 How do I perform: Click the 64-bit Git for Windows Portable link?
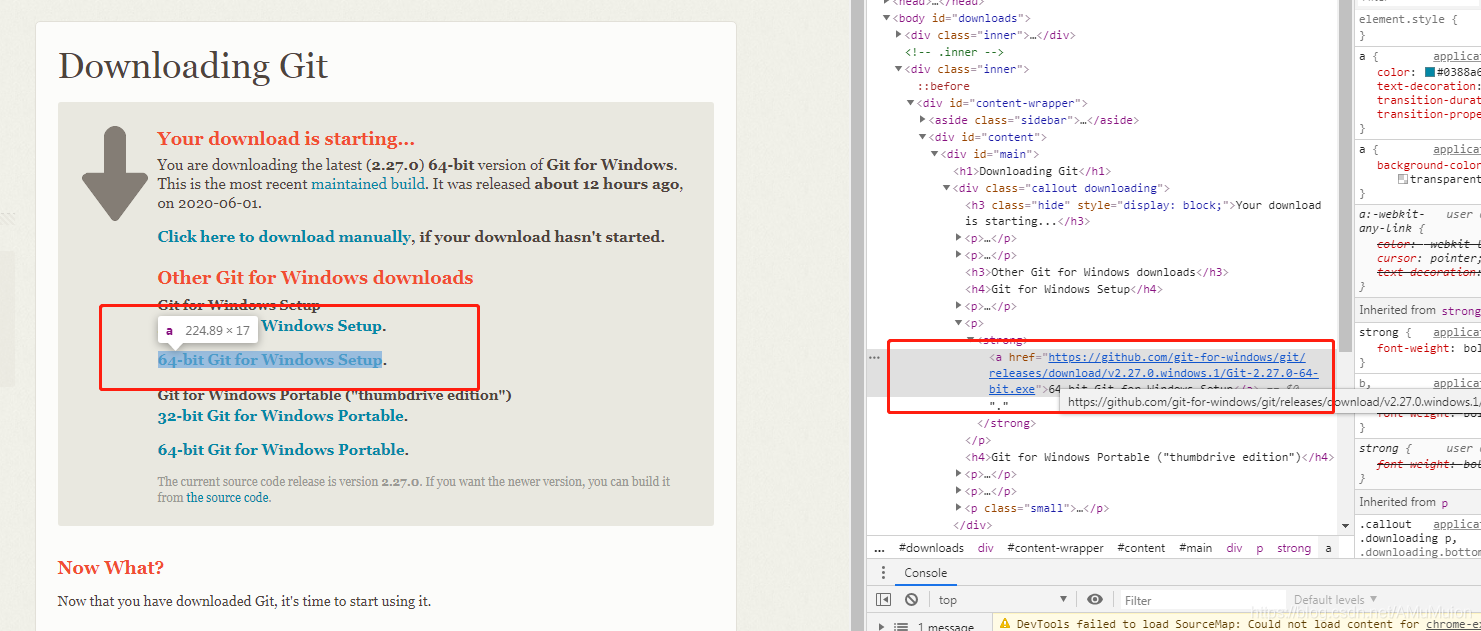281,450
